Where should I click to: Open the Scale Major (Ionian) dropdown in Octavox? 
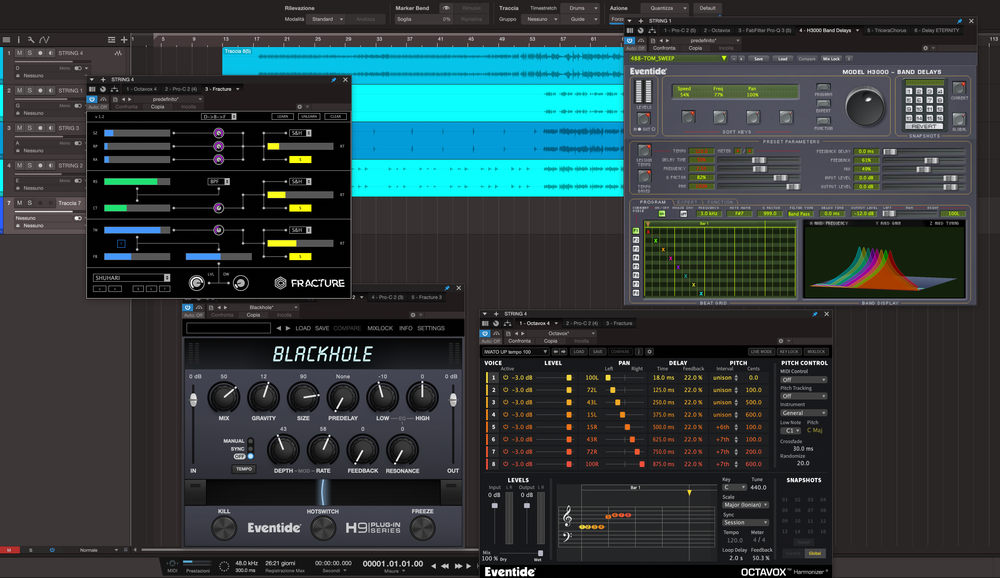point(746,505)
